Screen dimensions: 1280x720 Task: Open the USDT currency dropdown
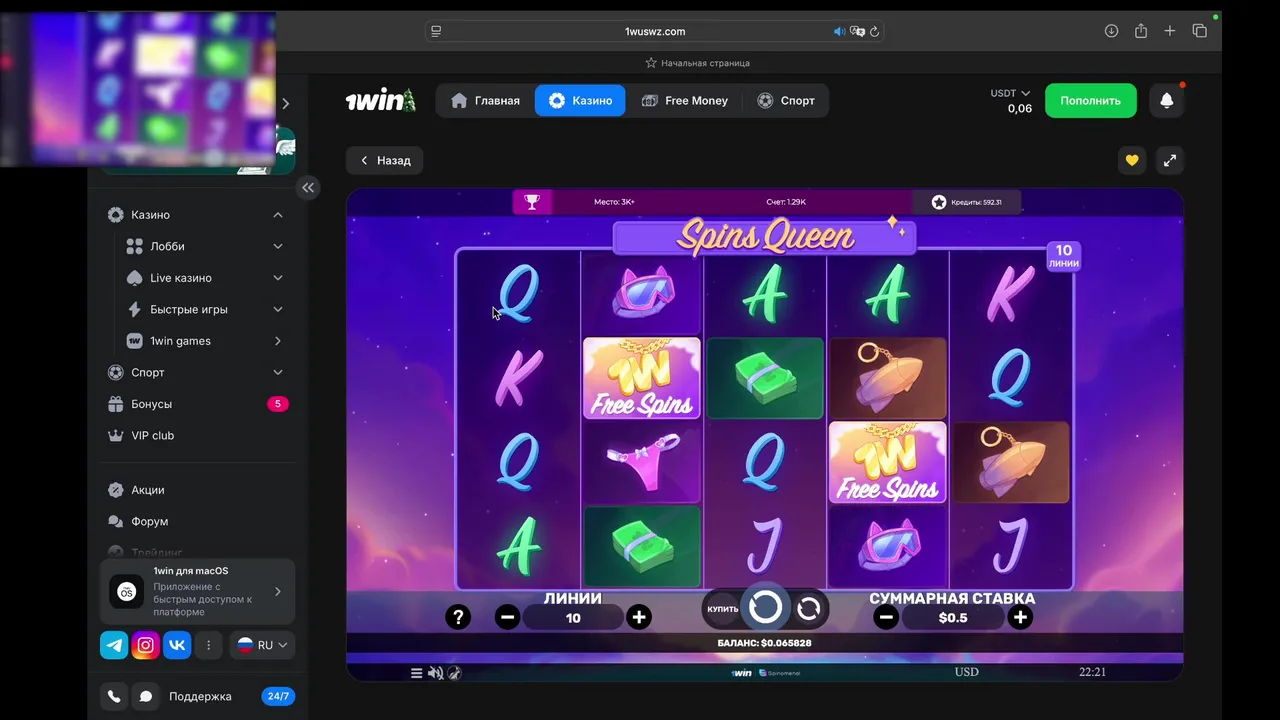point(1010,93)
